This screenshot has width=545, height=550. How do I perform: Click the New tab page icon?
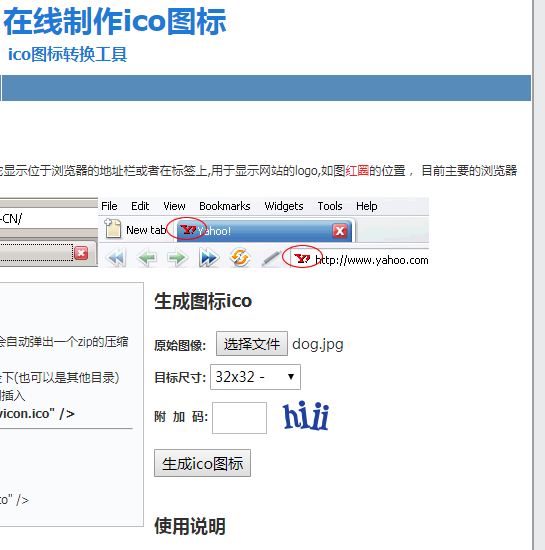[113, 228]
